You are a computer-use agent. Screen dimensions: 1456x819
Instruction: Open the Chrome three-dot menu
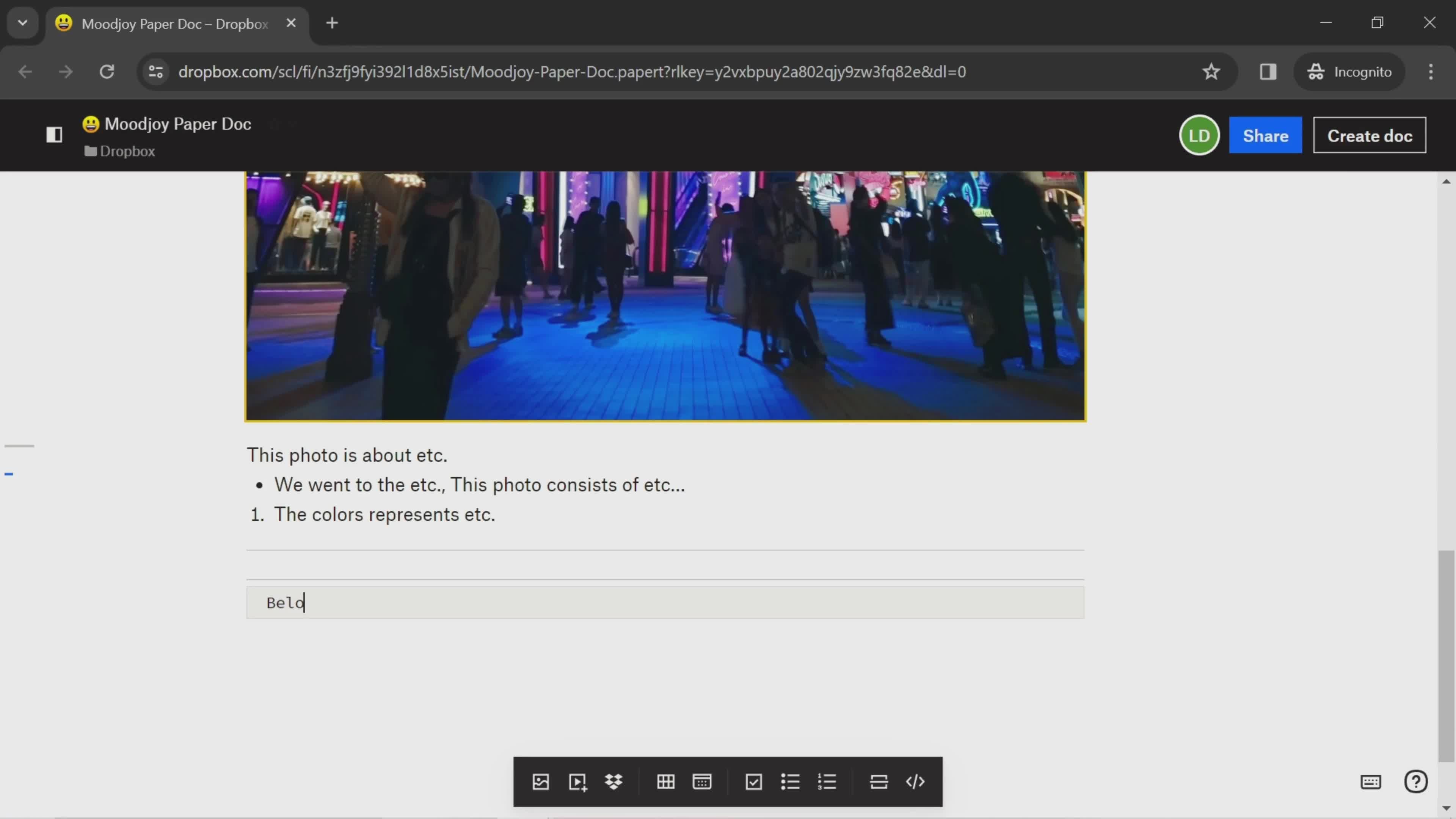[x=1431, y=72]
